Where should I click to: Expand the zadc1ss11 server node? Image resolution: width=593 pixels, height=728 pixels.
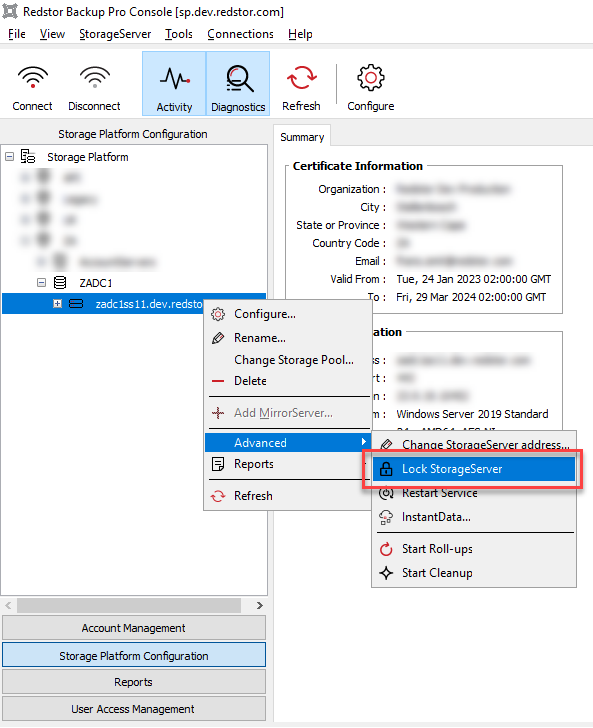coord(57,304)
